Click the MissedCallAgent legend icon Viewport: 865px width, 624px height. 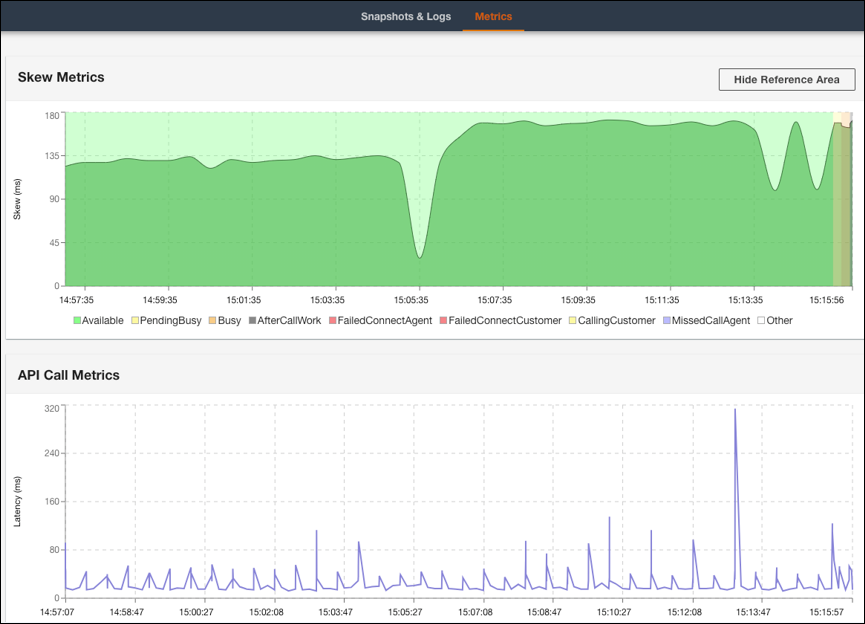tap(665, 320)
